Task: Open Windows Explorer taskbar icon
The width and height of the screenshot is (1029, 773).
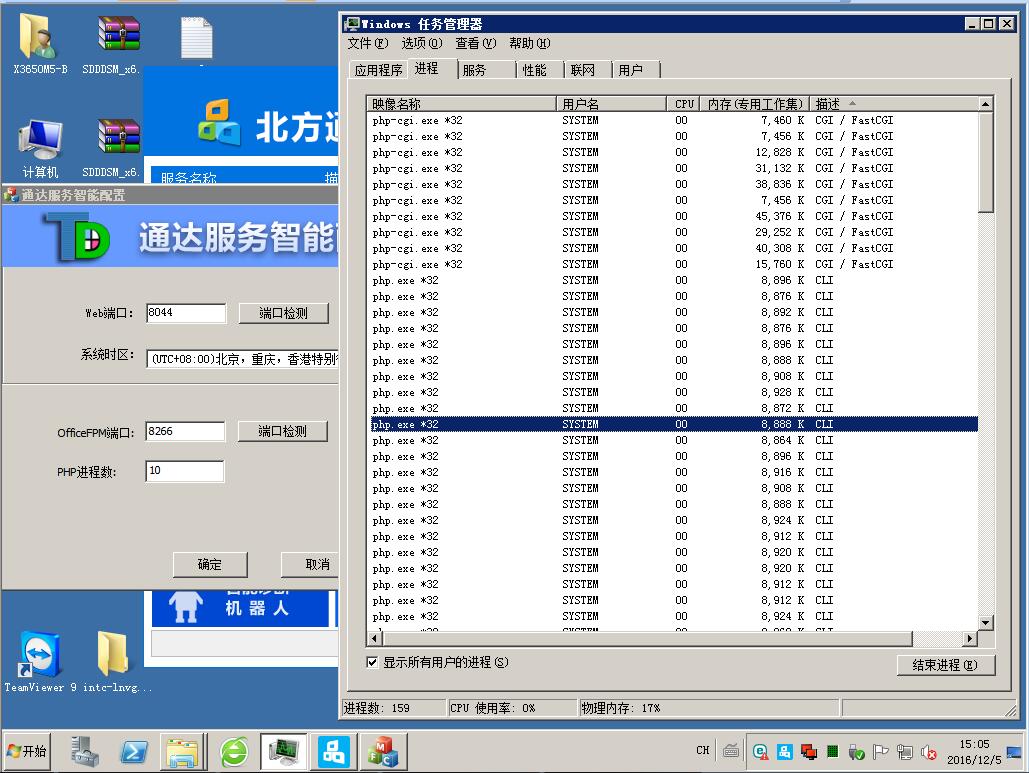Action: pos(184,751)
